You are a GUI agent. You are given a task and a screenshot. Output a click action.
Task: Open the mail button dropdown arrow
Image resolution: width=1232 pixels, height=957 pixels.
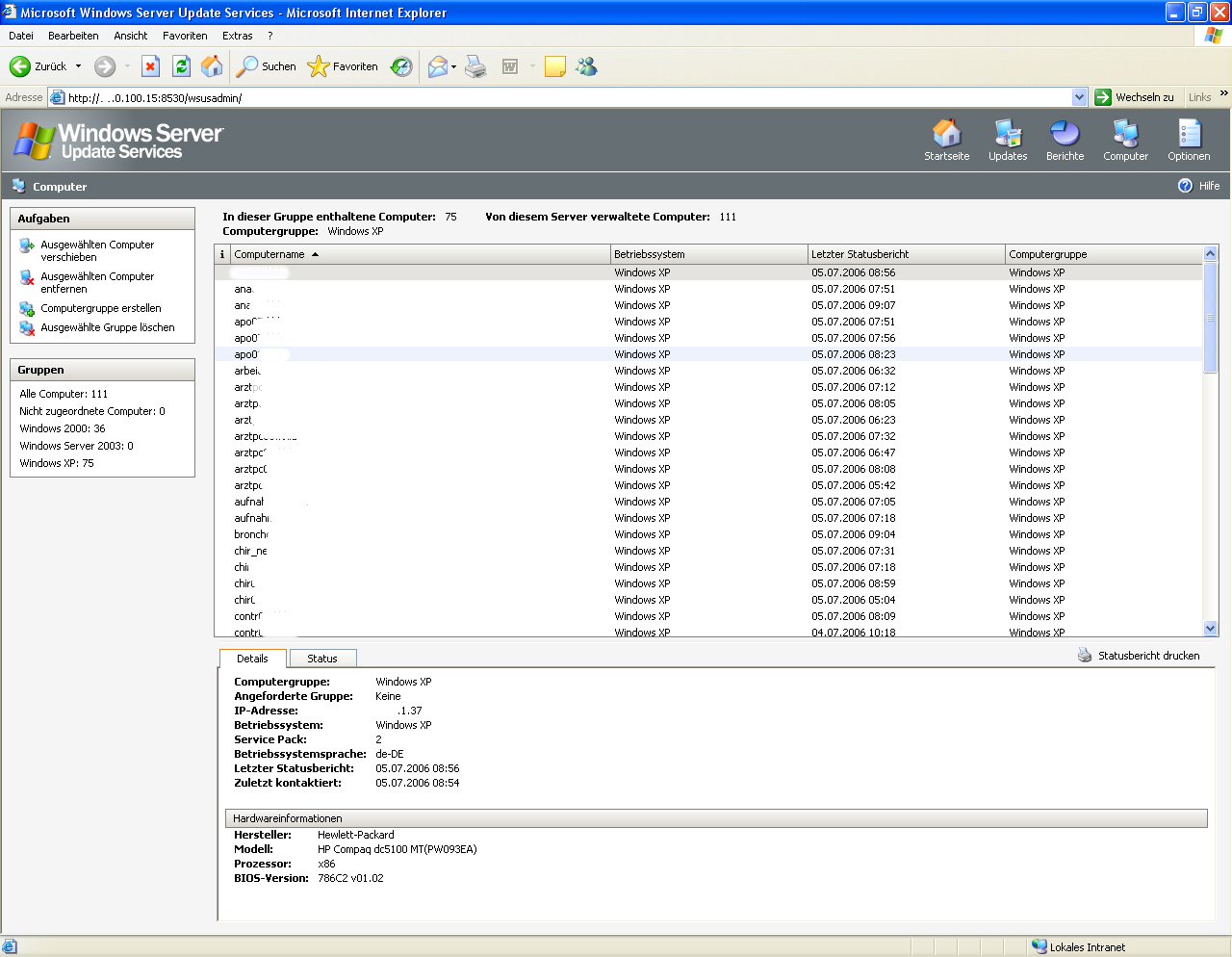point(454,66)
